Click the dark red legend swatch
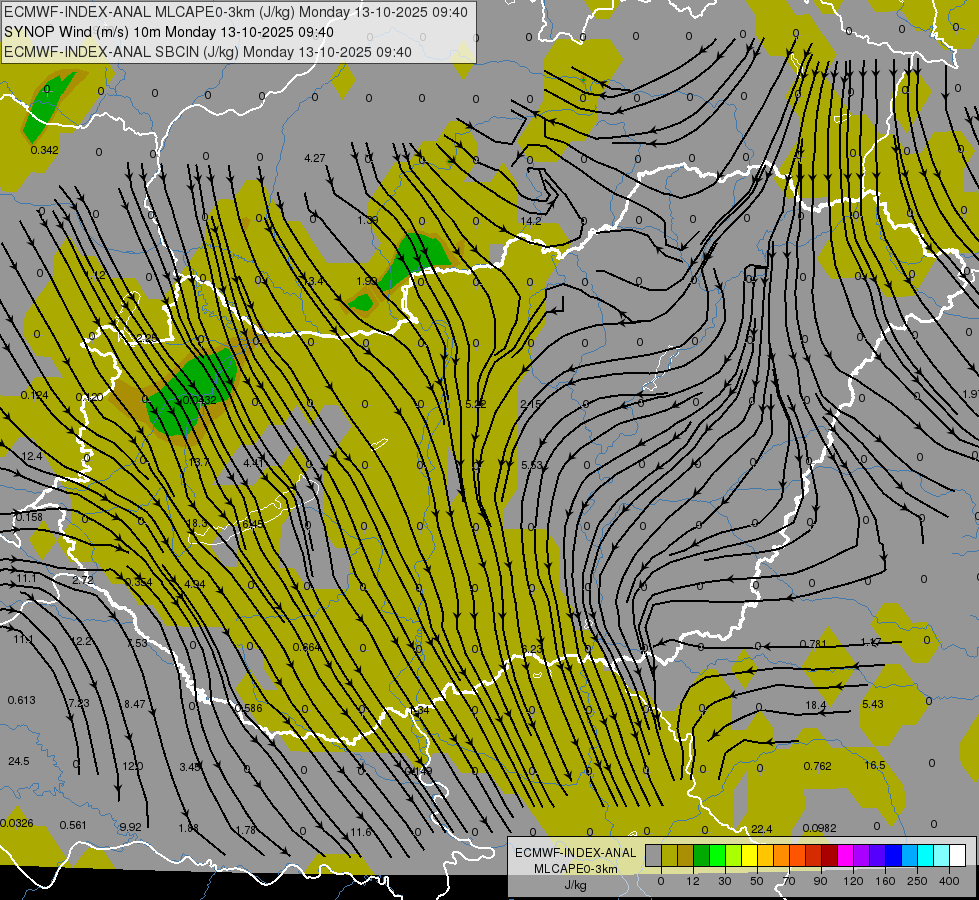This screenshot has height=900, width=979. [829, 856]
